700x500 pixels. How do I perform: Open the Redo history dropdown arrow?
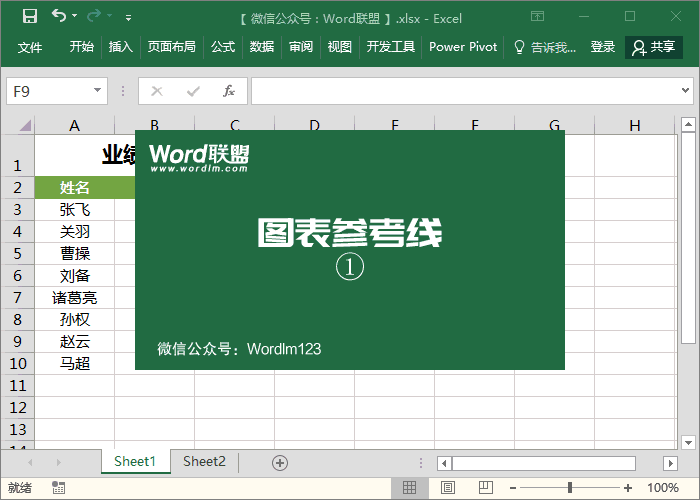click(109, 16)
